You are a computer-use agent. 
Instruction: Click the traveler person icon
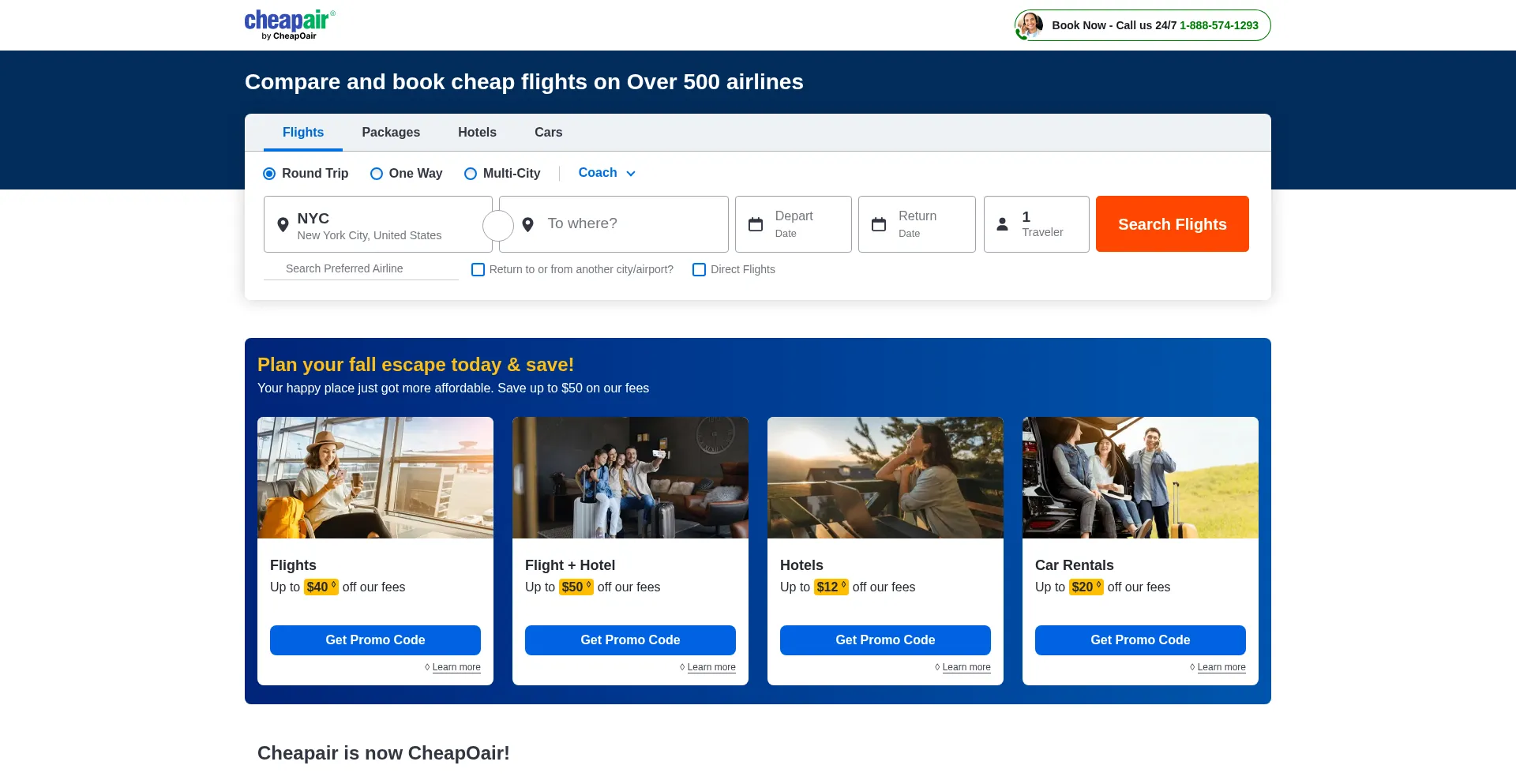pyautogui.click(x=1002, y=224)
